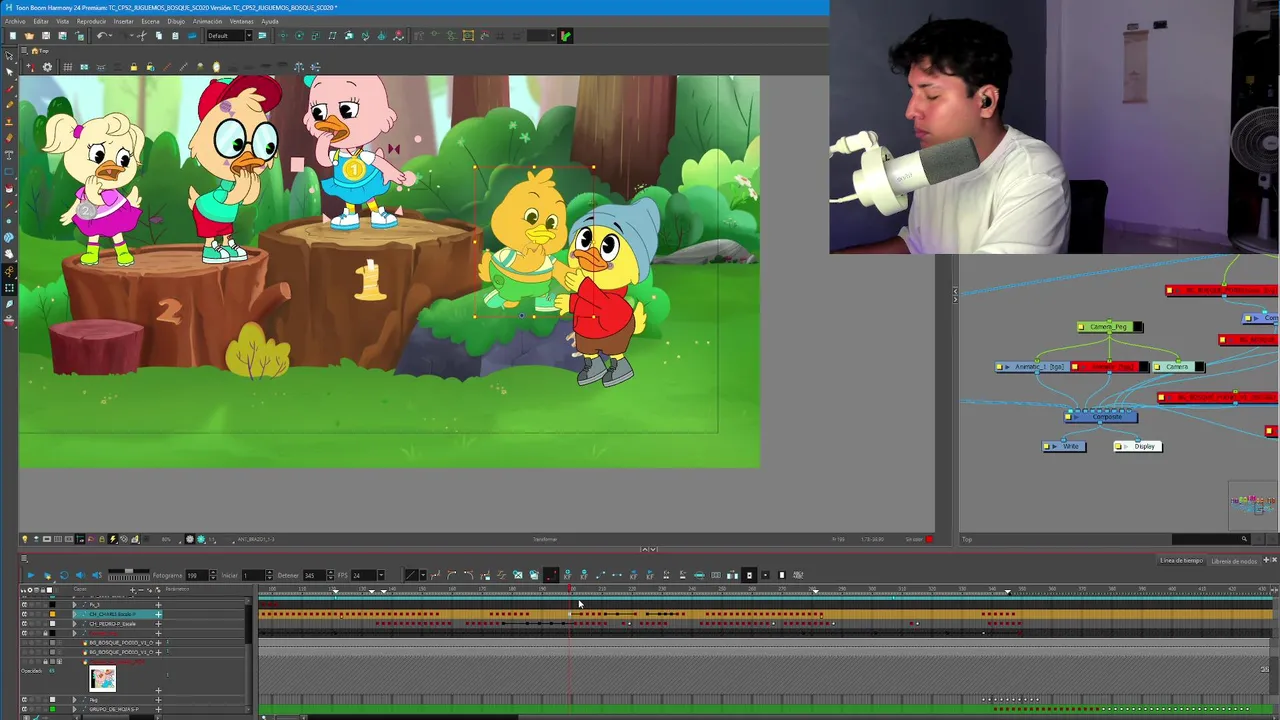Click the plus button on Pkg layer row
Screen dimensions: 1280x720
pyautogui.click(x=158, y=700)
